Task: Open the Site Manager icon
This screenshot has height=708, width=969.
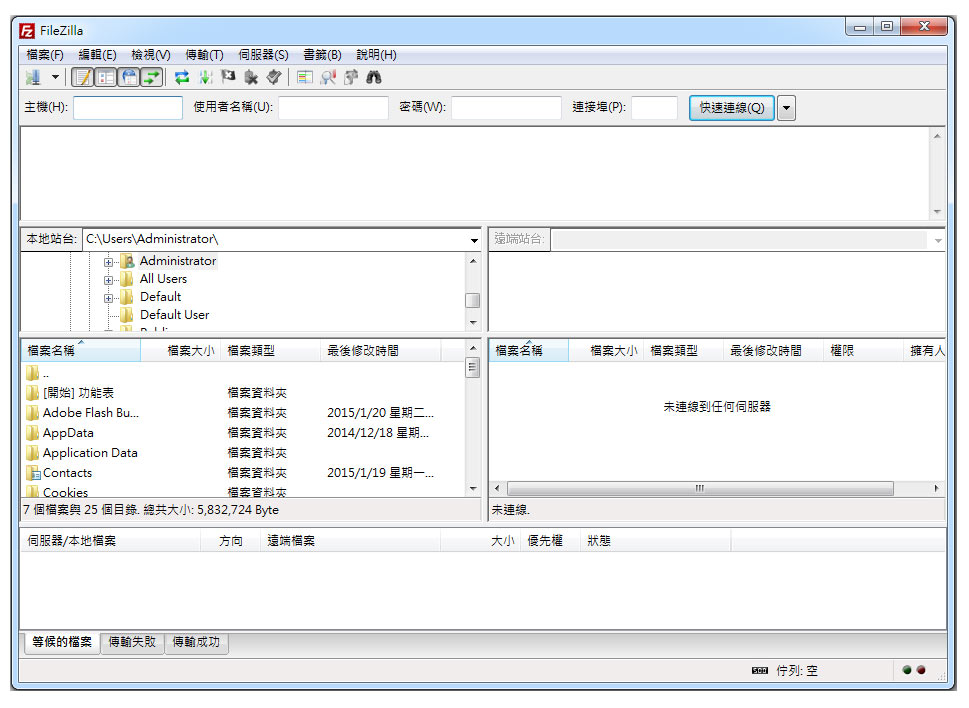Action: pyautogui.click(x=33, y=77)
